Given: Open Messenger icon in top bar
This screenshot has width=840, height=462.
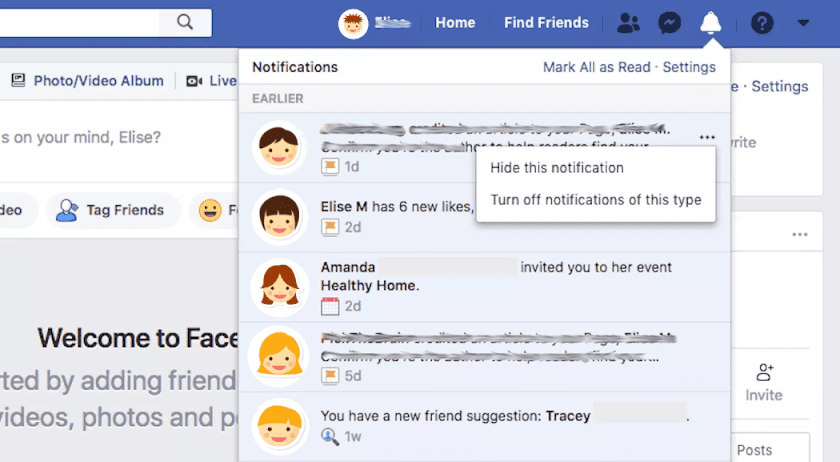Looking at the screenshot, I should [x=669, y=23].
